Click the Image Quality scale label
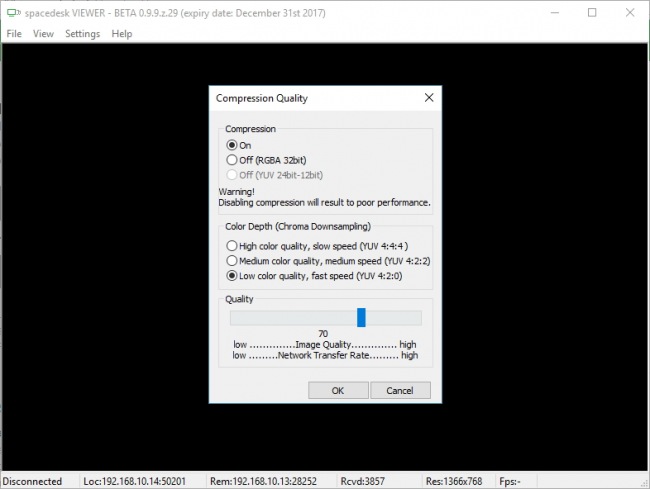The height and width of the screenshot is (489, 650). click(325, 344)
